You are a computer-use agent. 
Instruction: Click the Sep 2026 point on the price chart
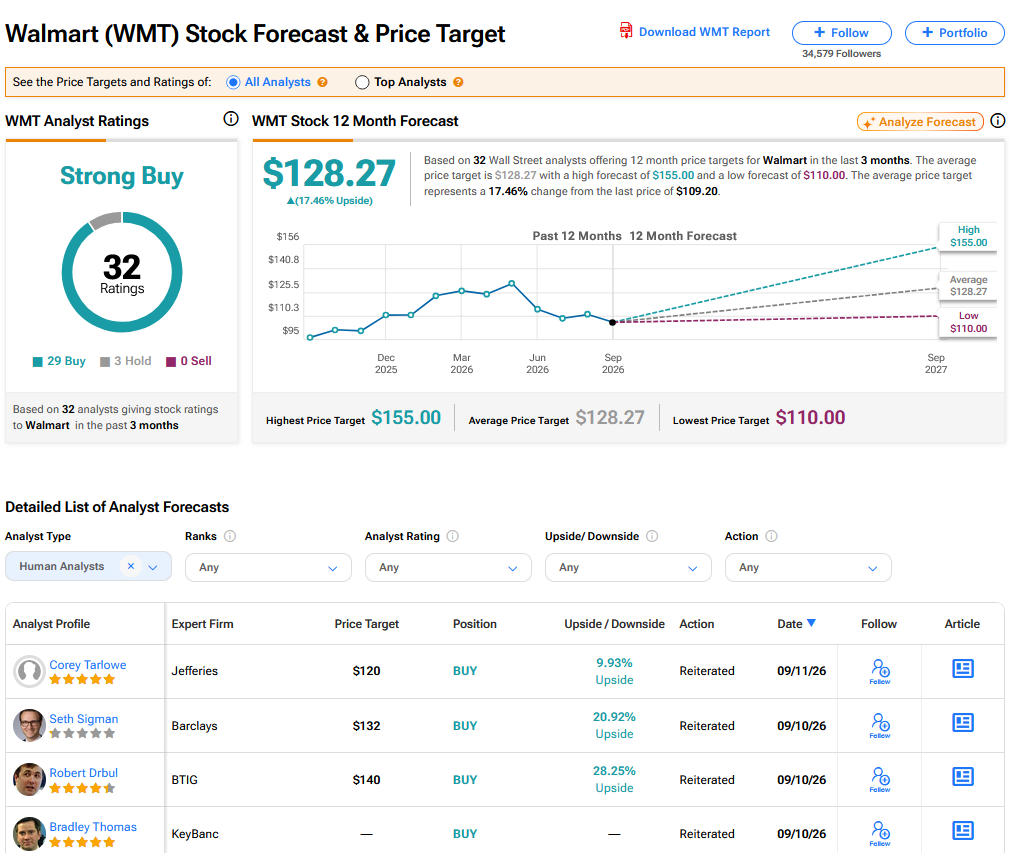612,322
